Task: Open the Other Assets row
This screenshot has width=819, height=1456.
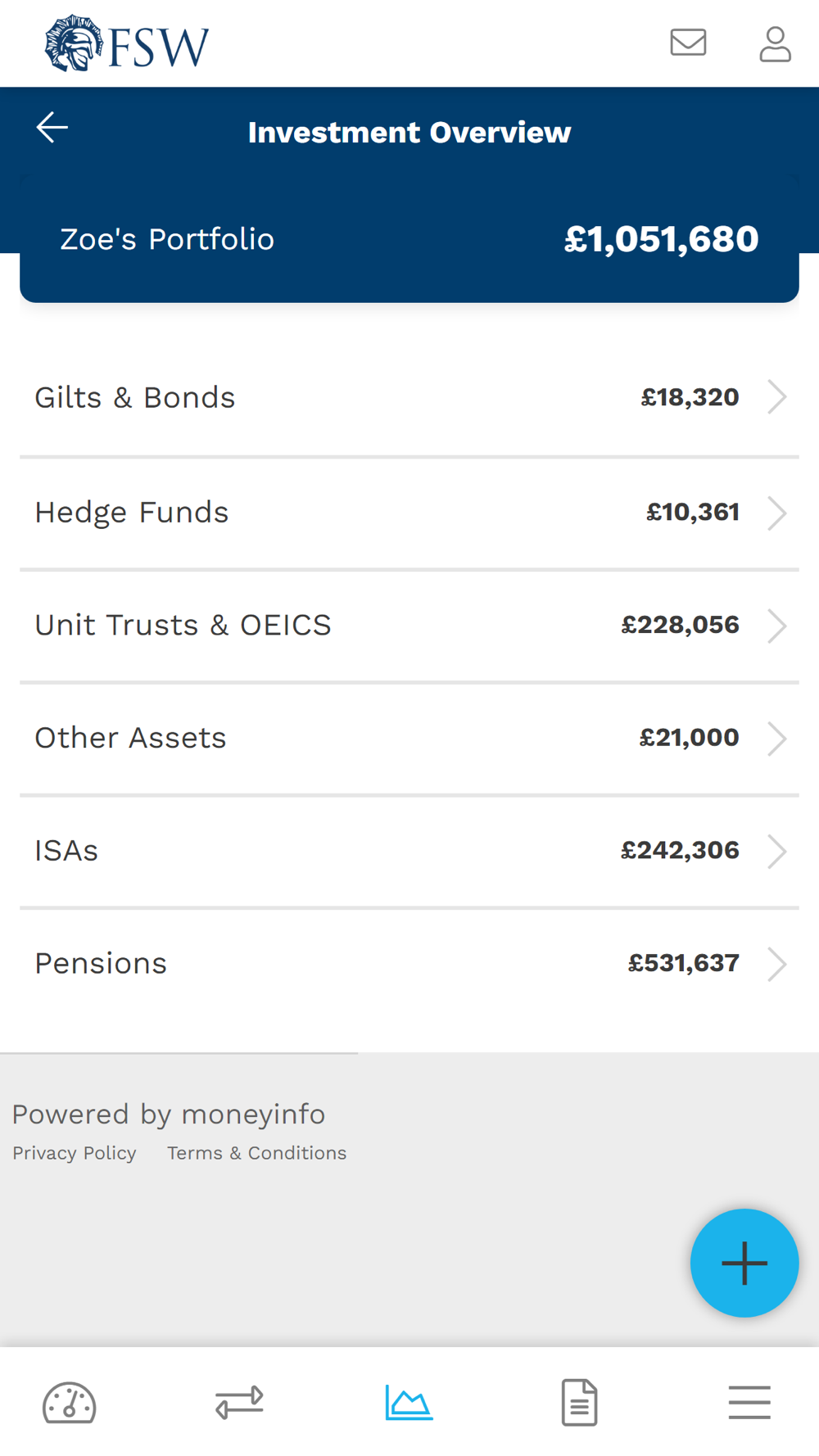Action: click(x=409, y=739)
